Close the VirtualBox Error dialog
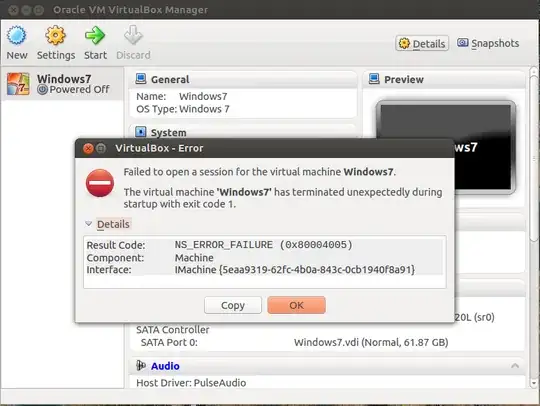 [x=88, y=148]
